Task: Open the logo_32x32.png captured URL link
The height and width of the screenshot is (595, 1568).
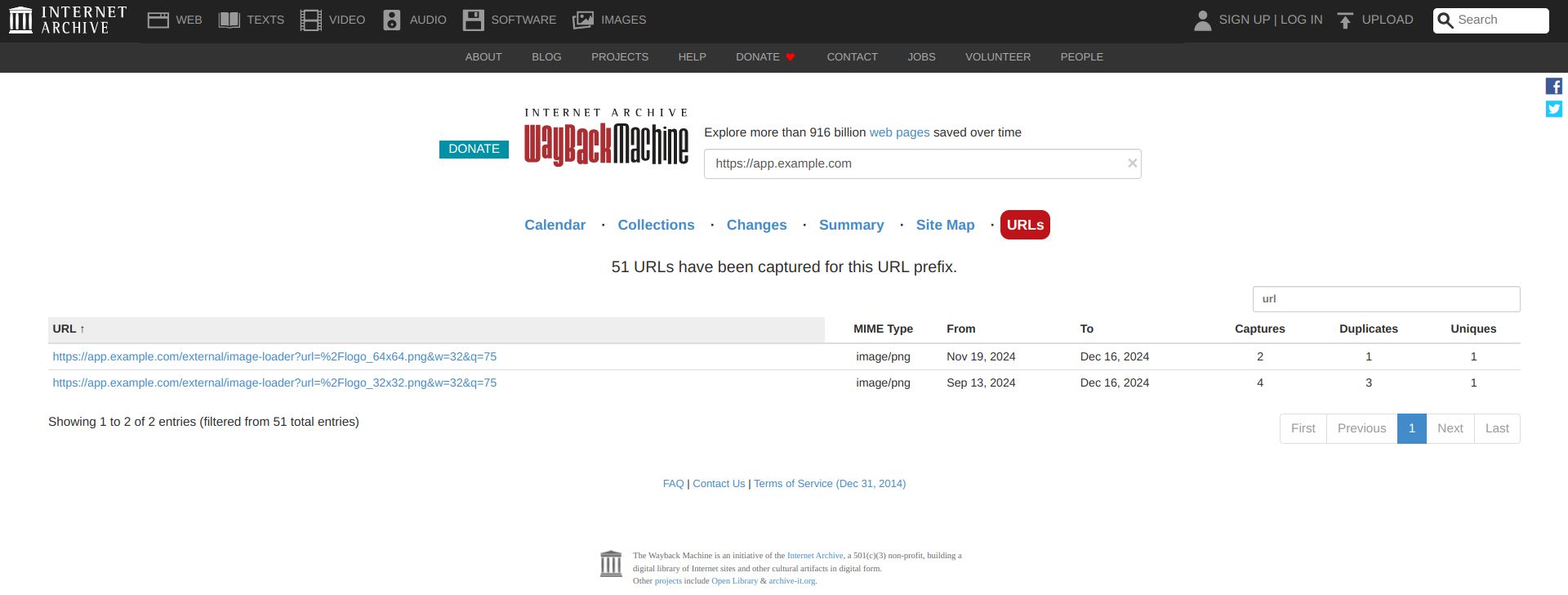Action: click(x=274, y=382)
